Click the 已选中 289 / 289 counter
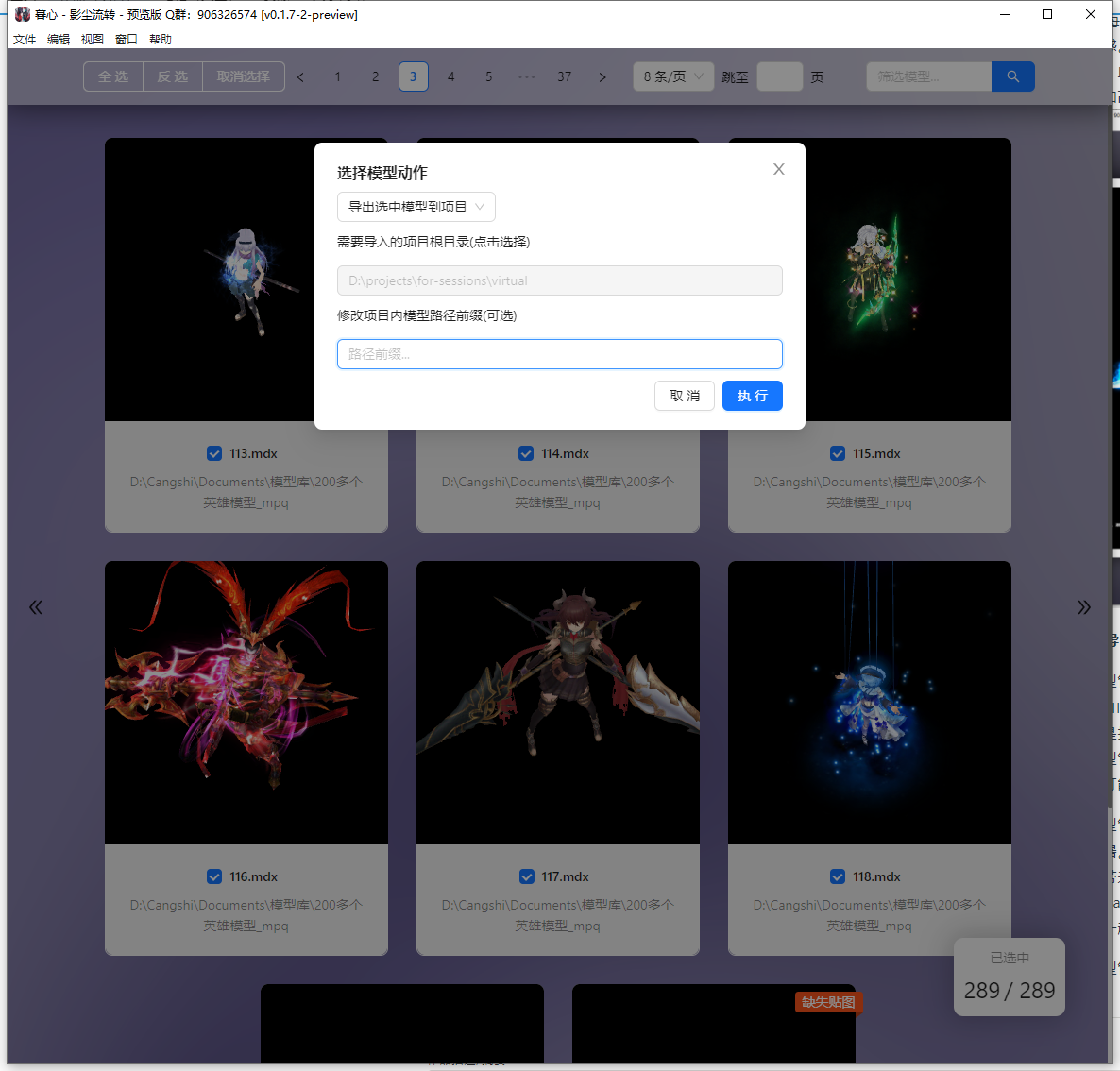This screenshot has width=1120, height=1071. point(1010,977)
